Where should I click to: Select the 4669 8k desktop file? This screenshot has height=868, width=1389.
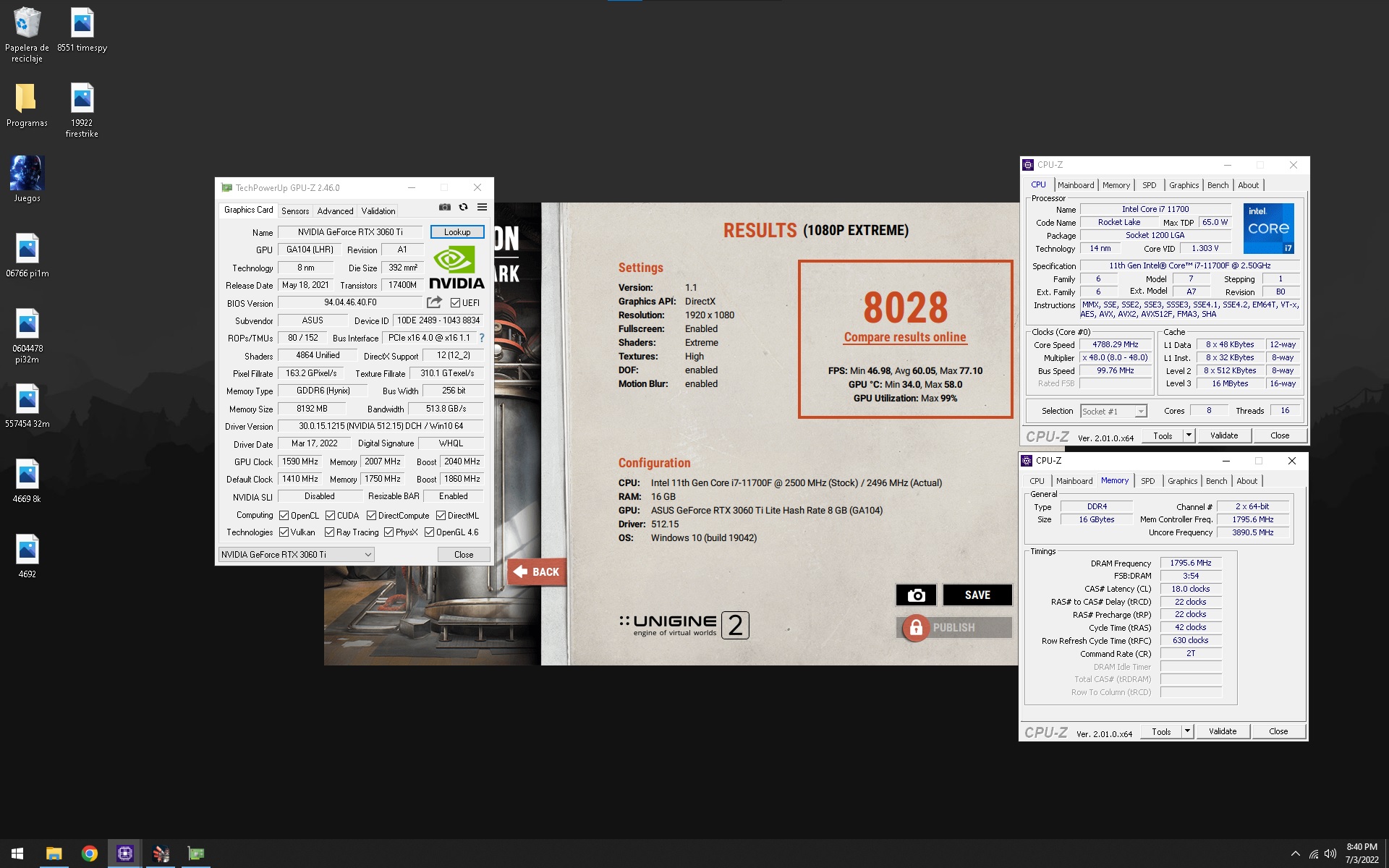[x=27, y=481]
